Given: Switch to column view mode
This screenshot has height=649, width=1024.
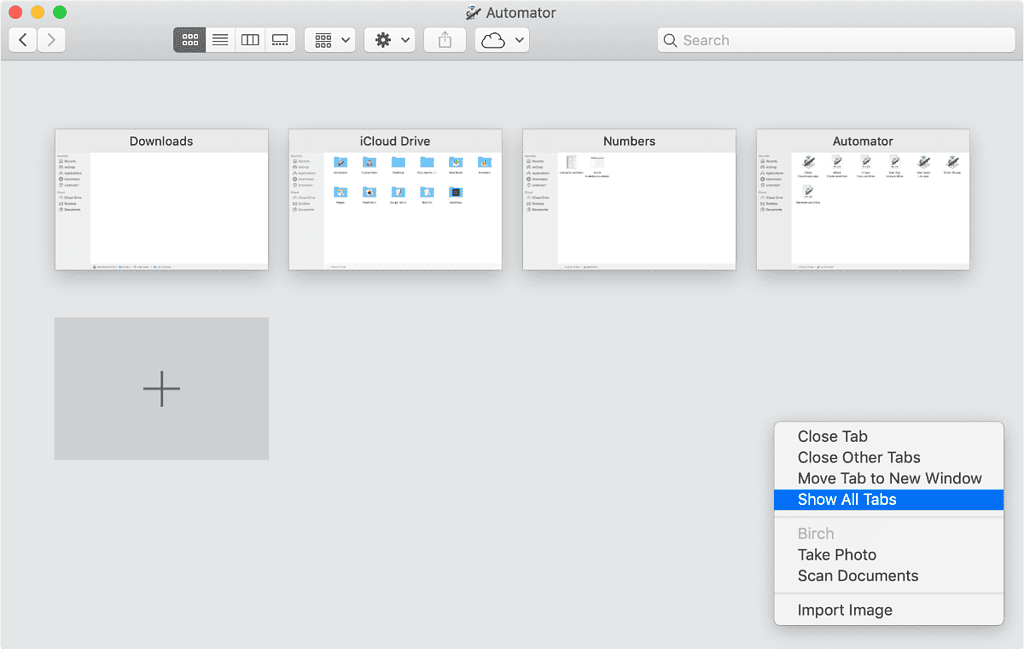Looking at the screenshot, I should coord(250,39).
